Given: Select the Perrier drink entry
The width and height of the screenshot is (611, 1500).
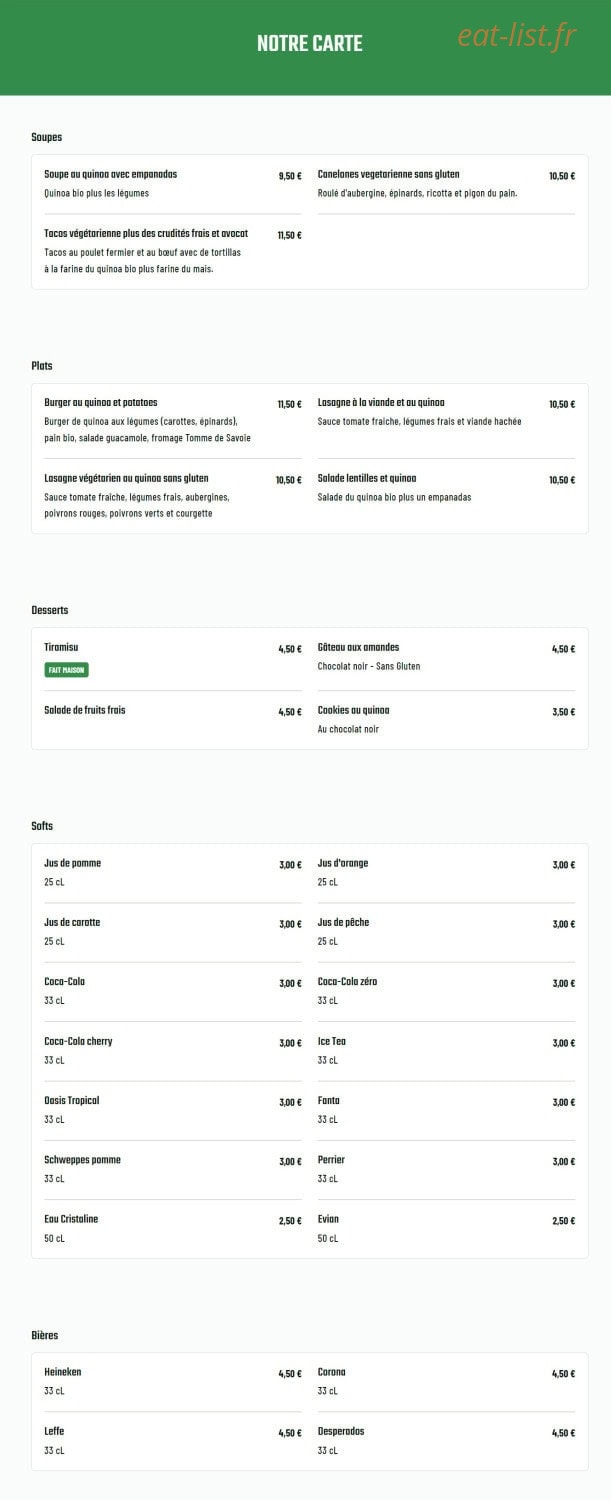Looking at the screenshot, I should click(x=446, y=1169).
